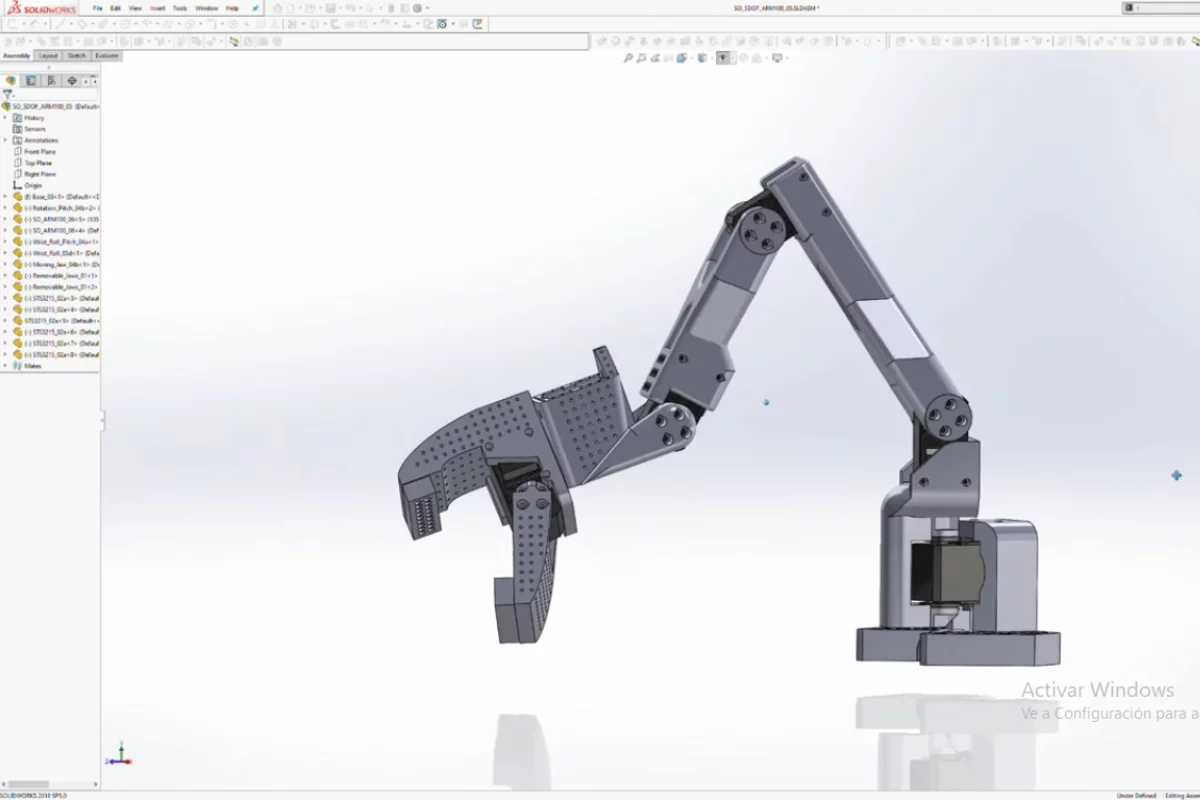1200x800 pixels.
Task: Open the DimXpertManager crosshair tab
Action: 72,81
